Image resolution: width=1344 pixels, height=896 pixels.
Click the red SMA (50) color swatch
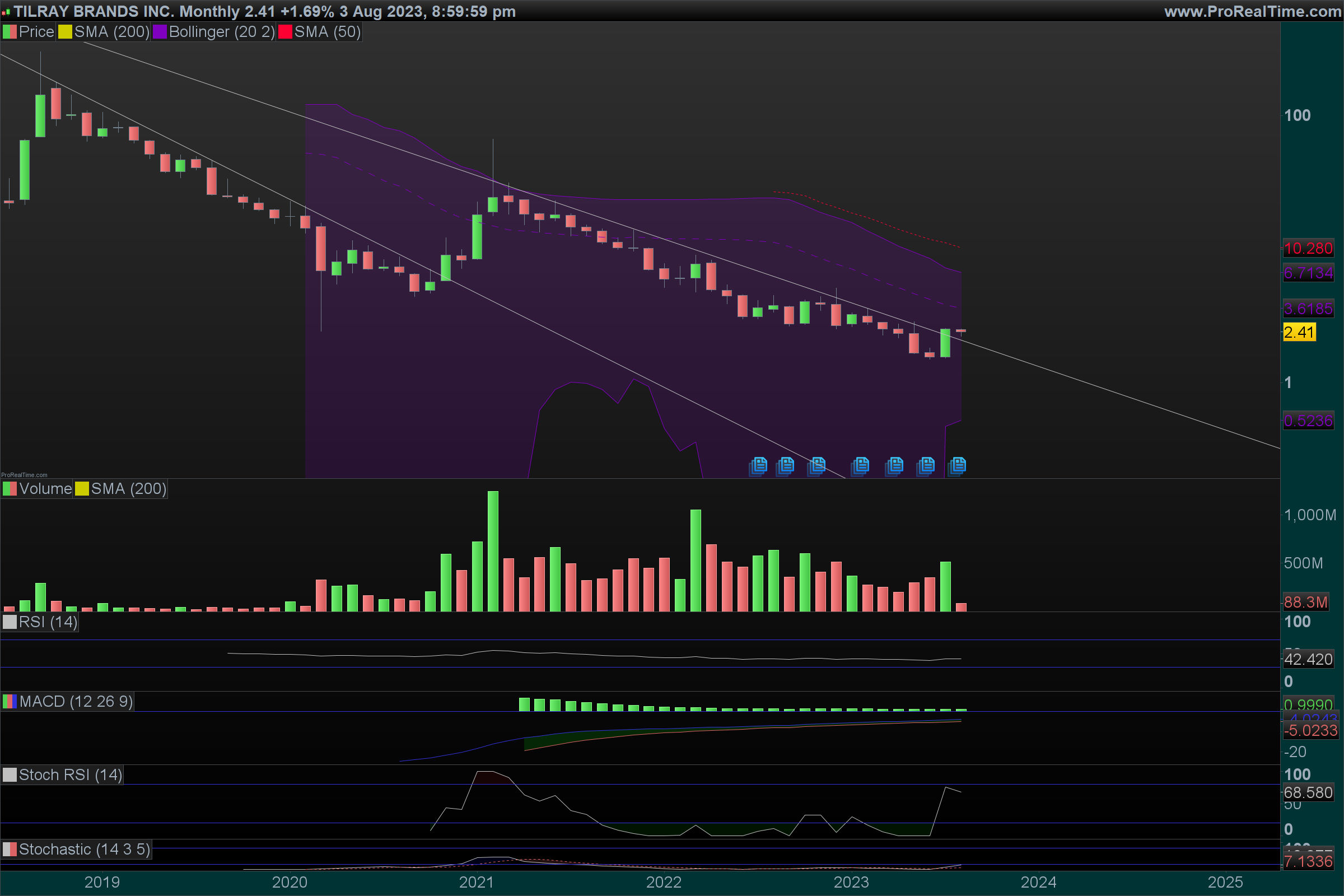pos(284,32)
